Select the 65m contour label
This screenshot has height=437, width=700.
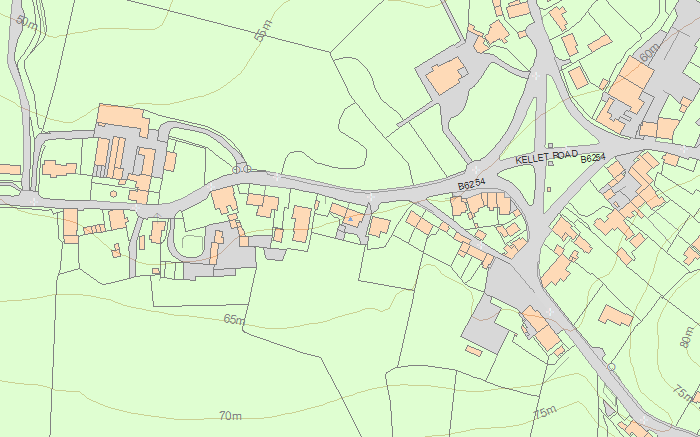tap(234, 320)
